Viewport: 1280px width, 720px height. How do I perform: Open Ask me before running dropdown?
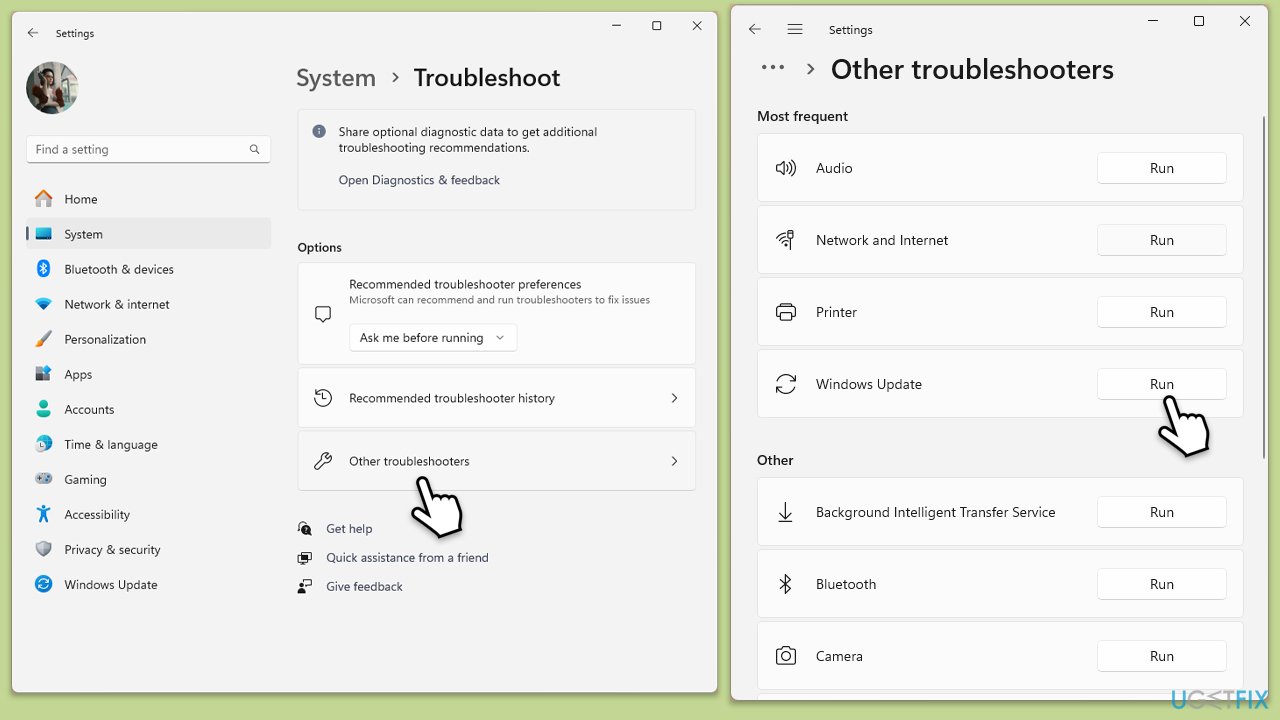(433, 338)
